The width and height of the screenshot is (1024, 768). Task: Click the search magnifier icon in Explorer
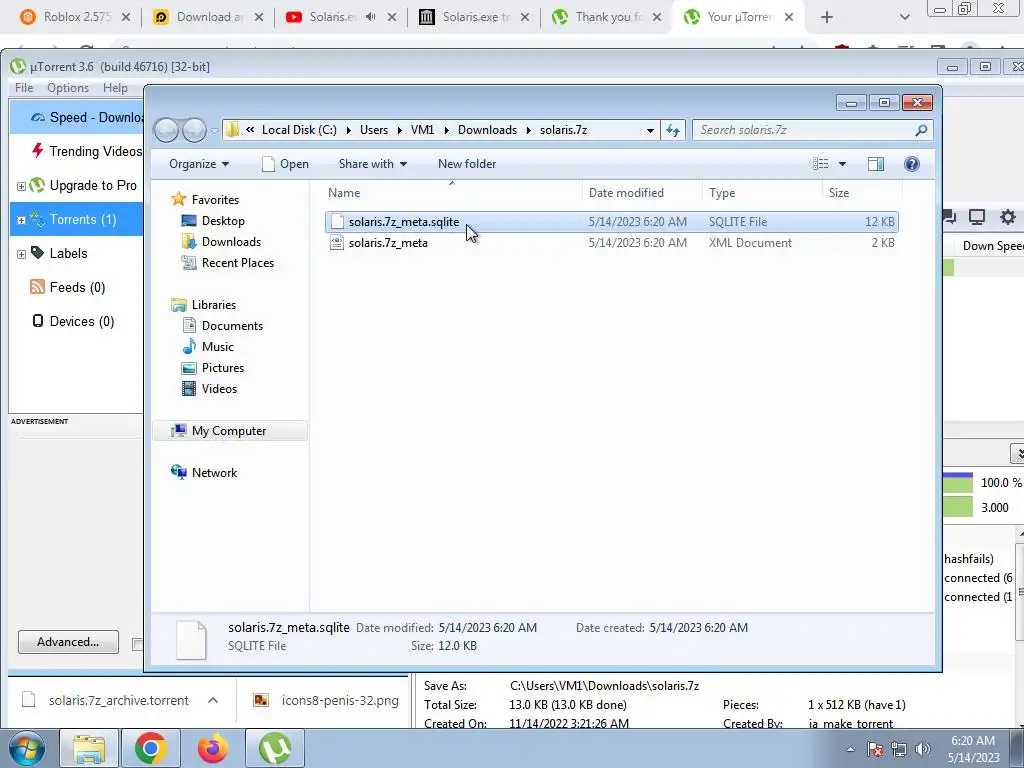(921, 130)
